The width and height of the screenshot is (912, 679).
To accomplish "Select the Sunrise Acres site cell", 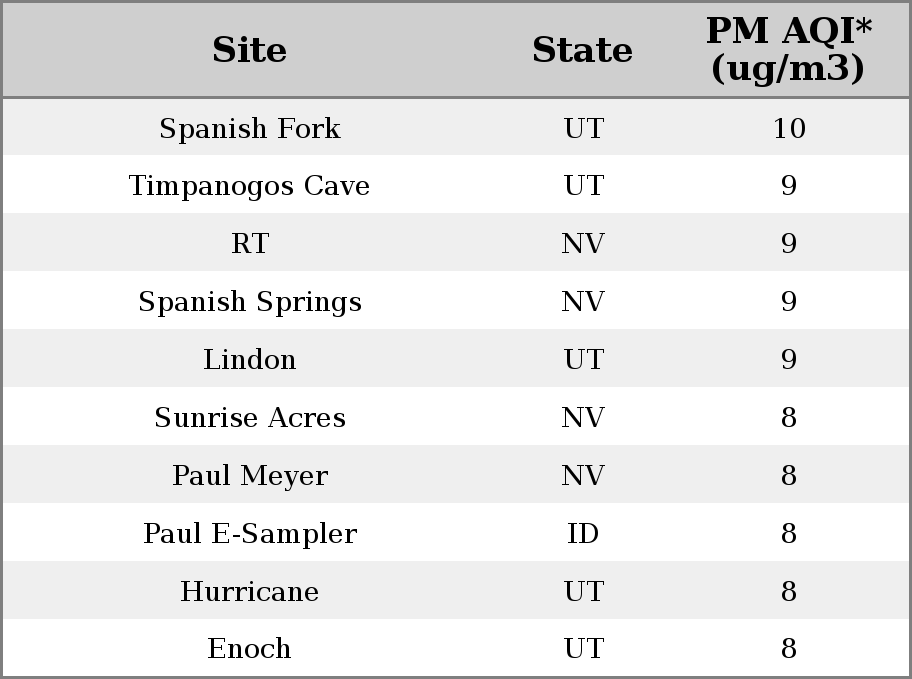I will tap(250, 417).
